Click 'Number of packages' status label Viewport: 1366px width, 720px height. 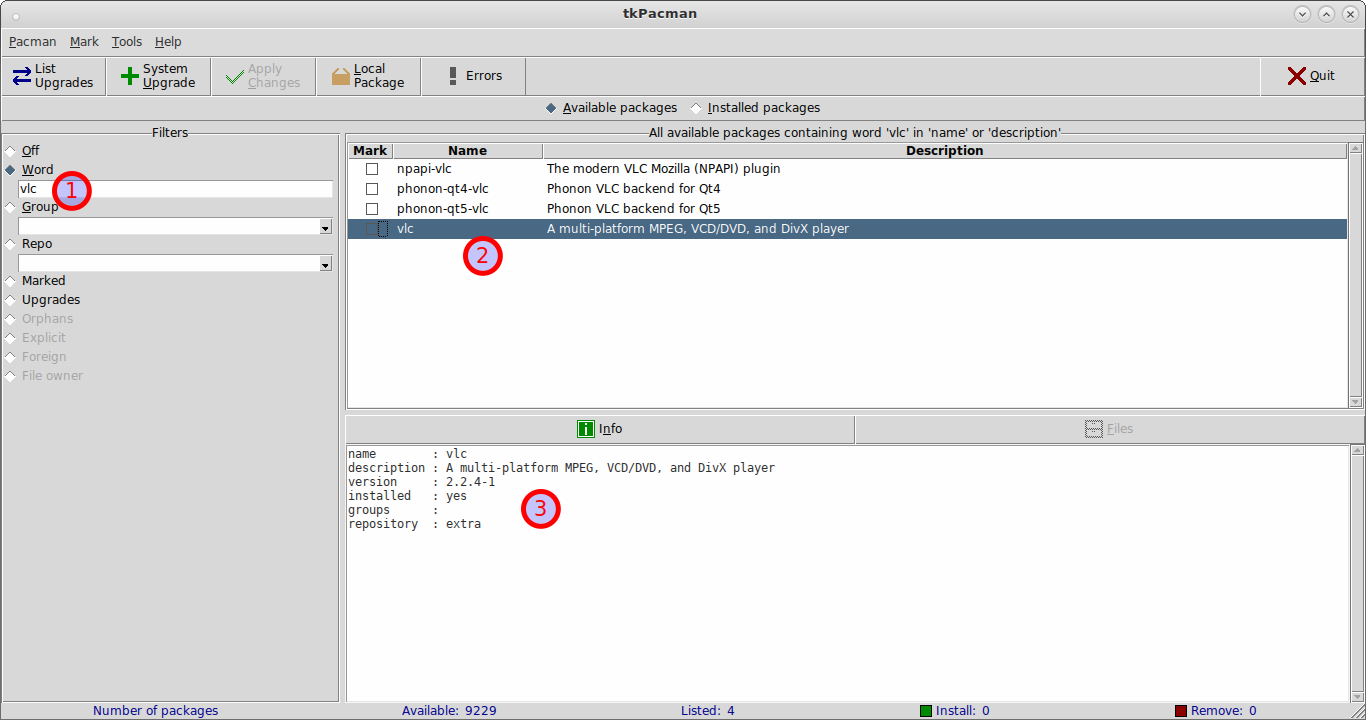155,711
